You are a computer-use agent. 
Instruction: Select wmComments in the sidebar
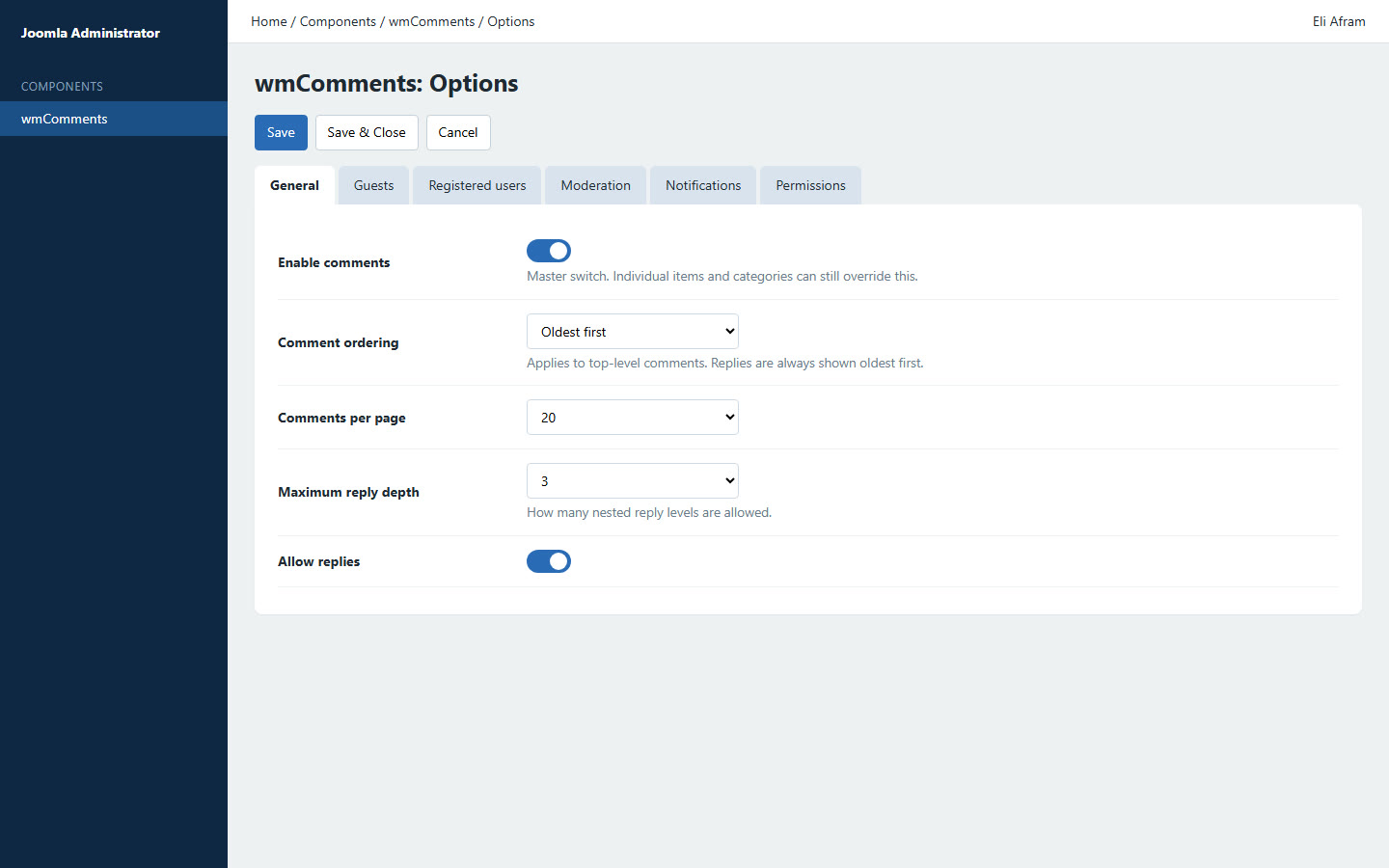pos(114,119)
